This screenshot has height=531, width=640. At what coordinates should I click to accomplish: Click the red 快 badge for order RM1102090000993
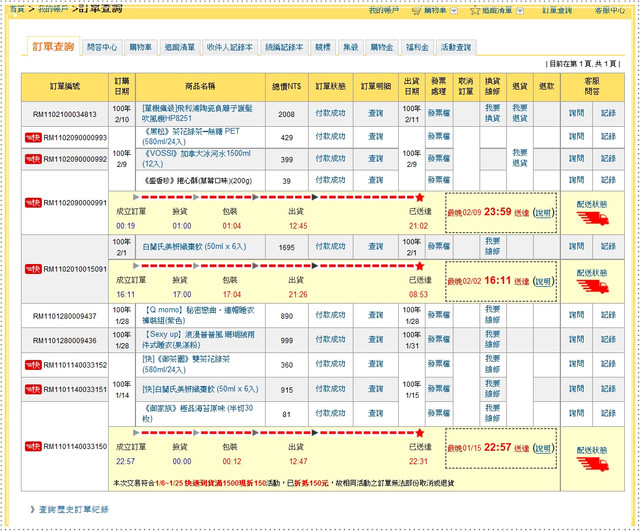point(33,138)
